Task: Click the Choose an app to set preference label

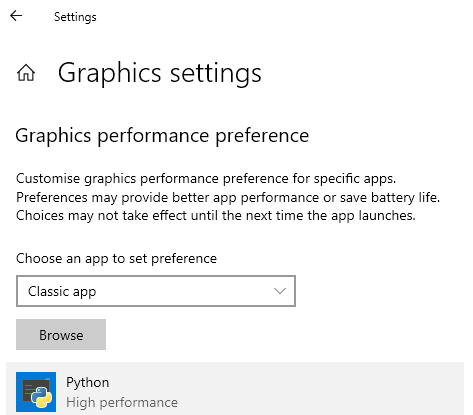Action: click(116, 259)
